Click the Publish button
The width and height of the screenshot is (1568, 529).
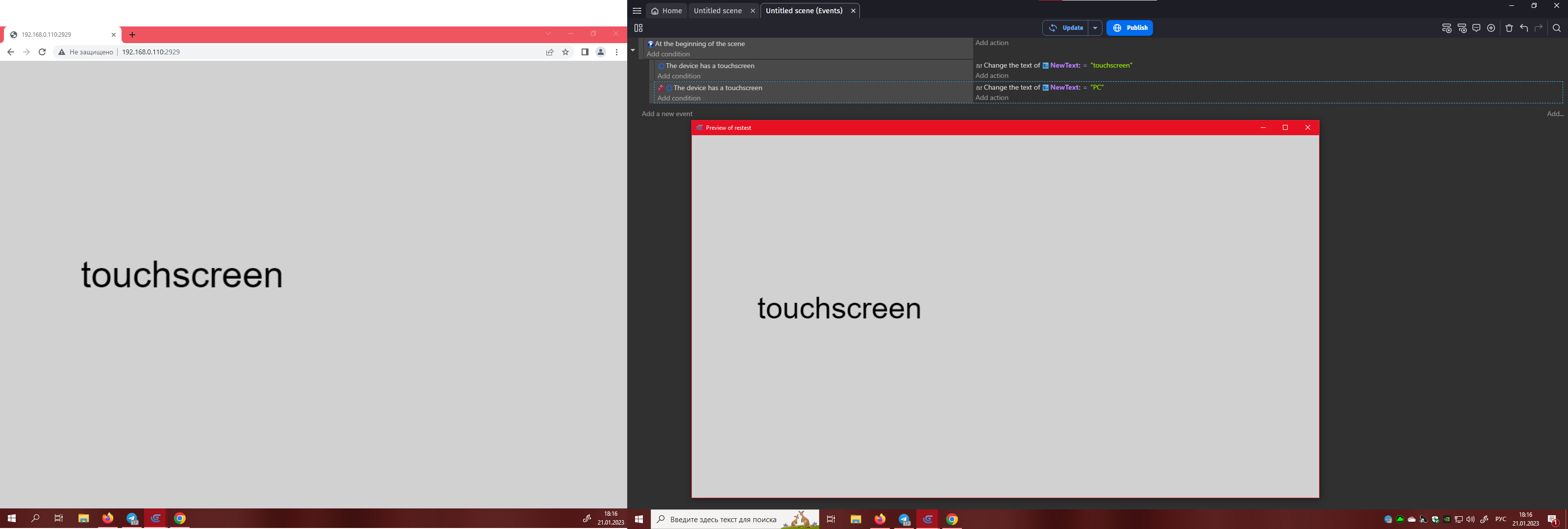click(1130, 27)
